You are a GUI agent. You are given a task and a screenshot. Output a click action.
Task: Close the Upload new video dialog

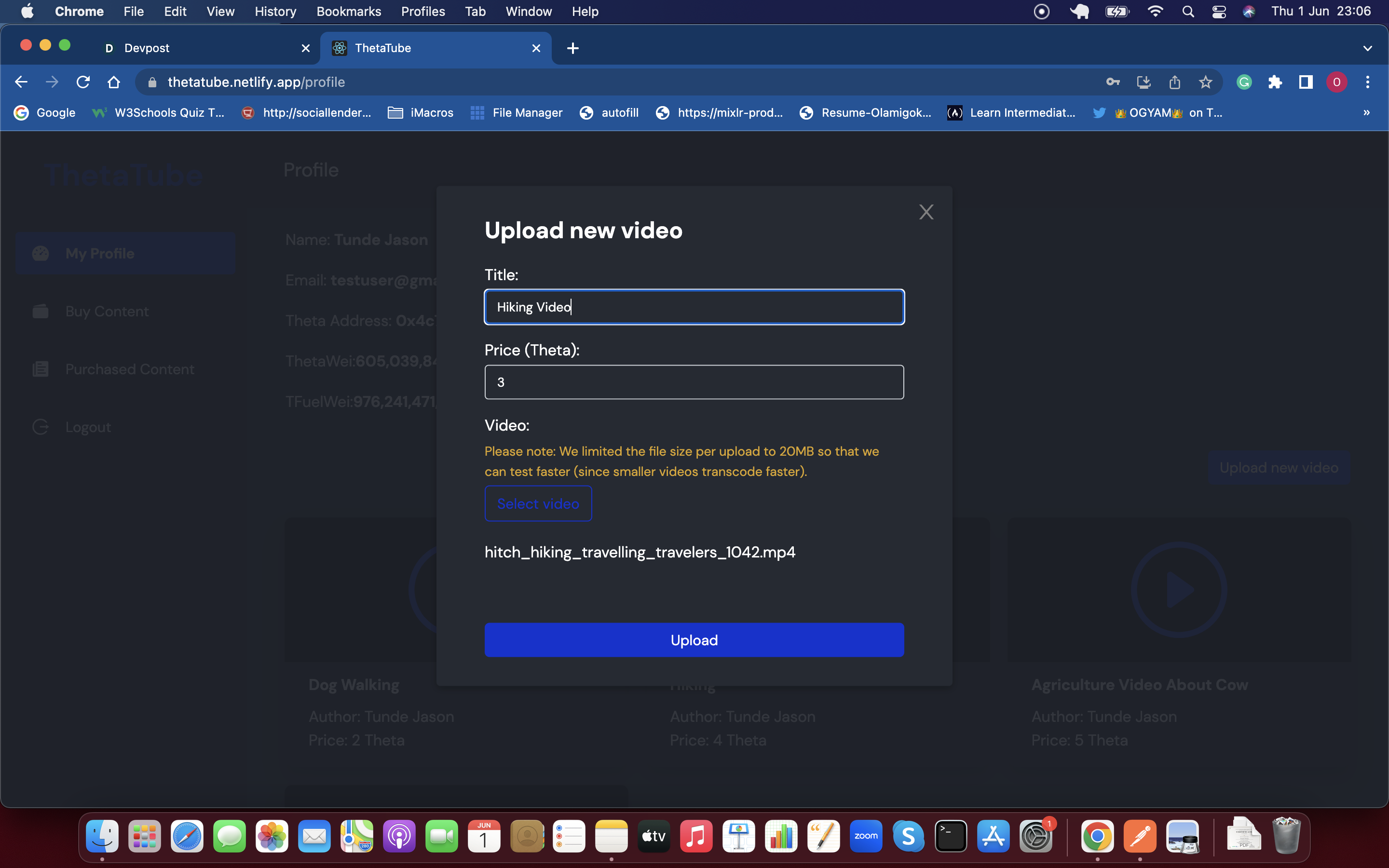pos(926,212)
